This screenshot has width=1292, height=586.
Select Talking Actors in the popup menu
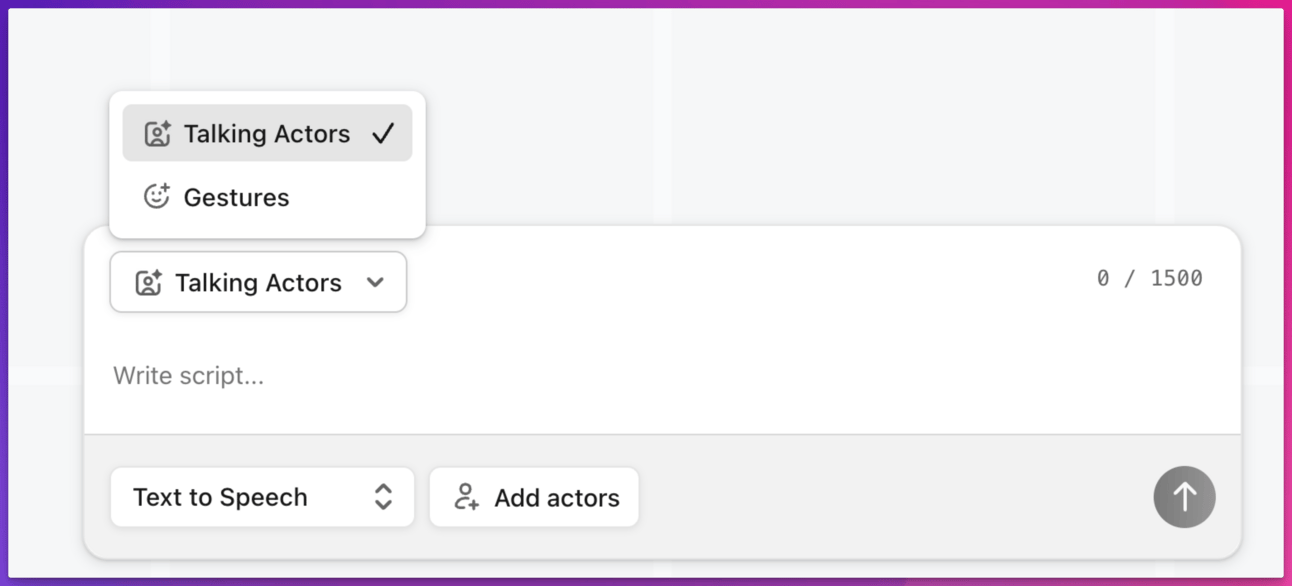tap(267, 133)
